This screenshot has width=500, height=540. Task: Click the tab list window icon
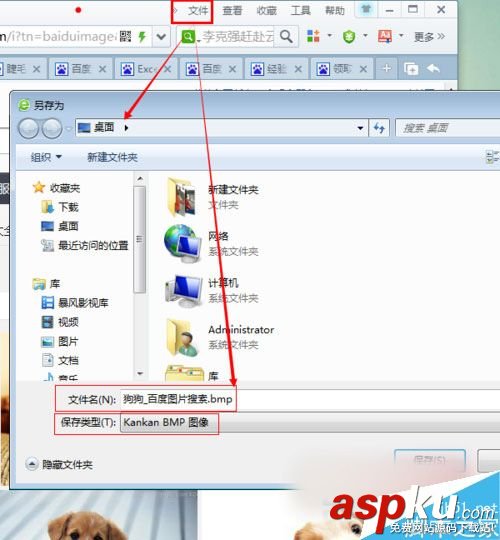pos(411,69)
